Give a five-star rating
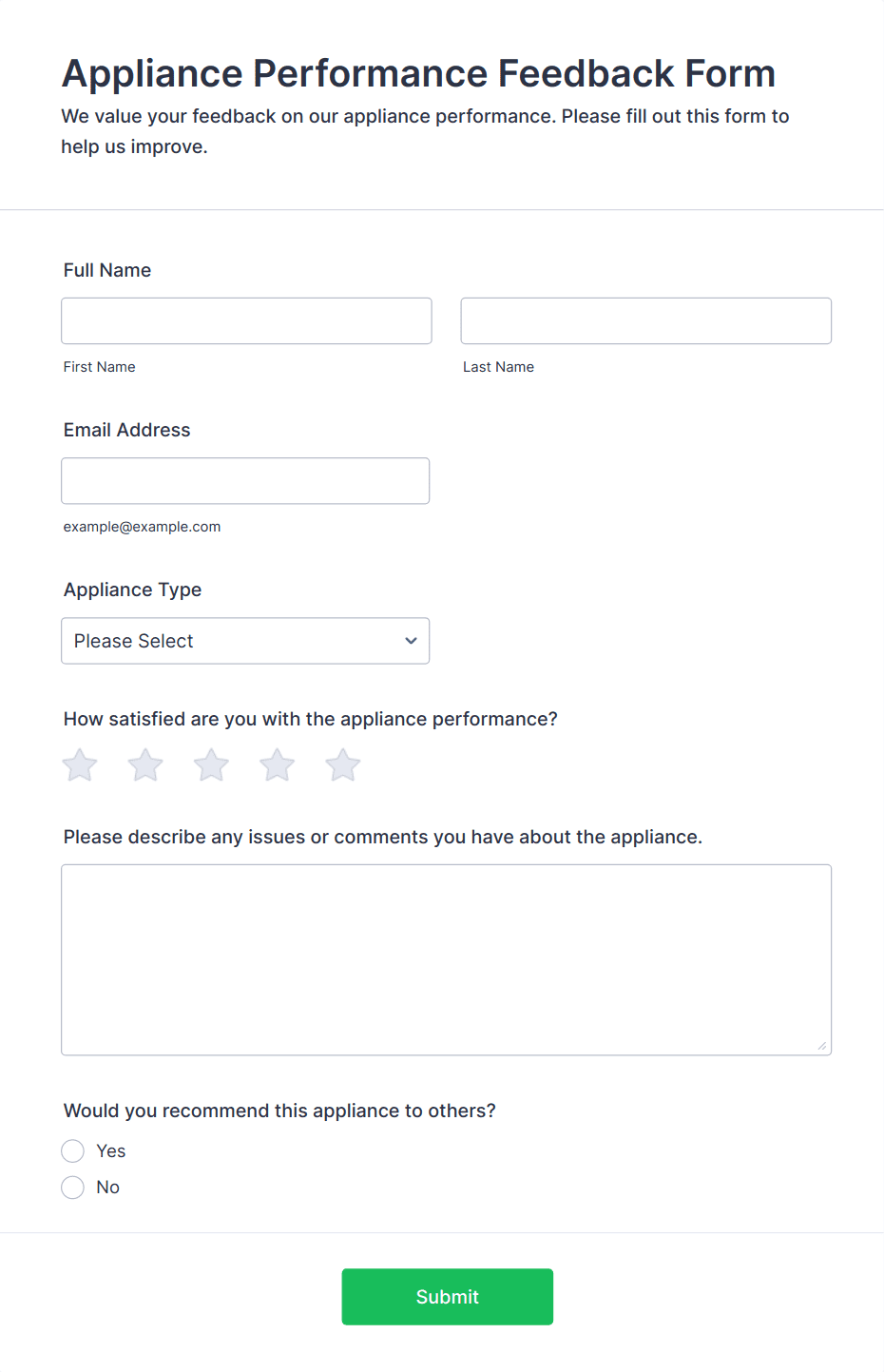Screen dimensions: 884x1372 coord(343,765)
